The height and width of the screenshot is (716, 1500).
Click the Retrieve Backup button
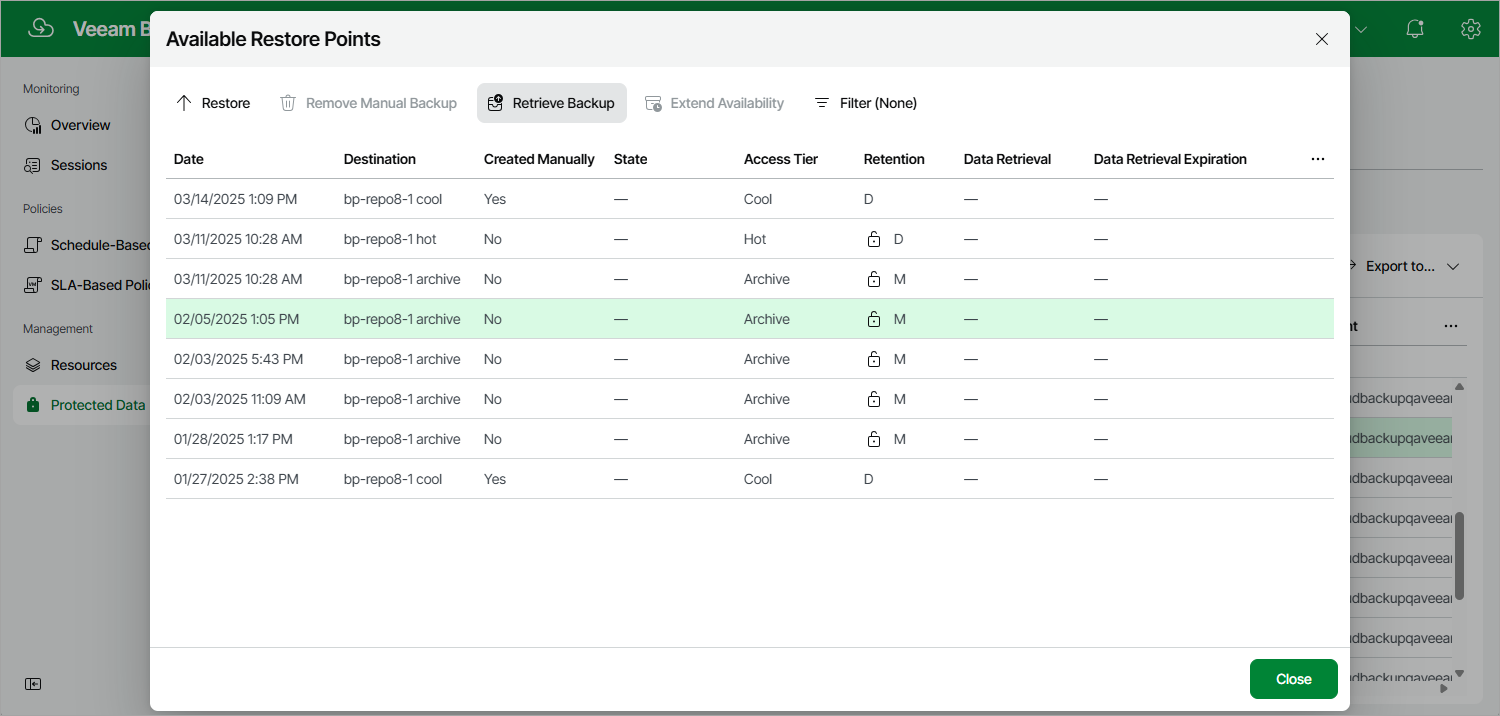pos(552,103)
